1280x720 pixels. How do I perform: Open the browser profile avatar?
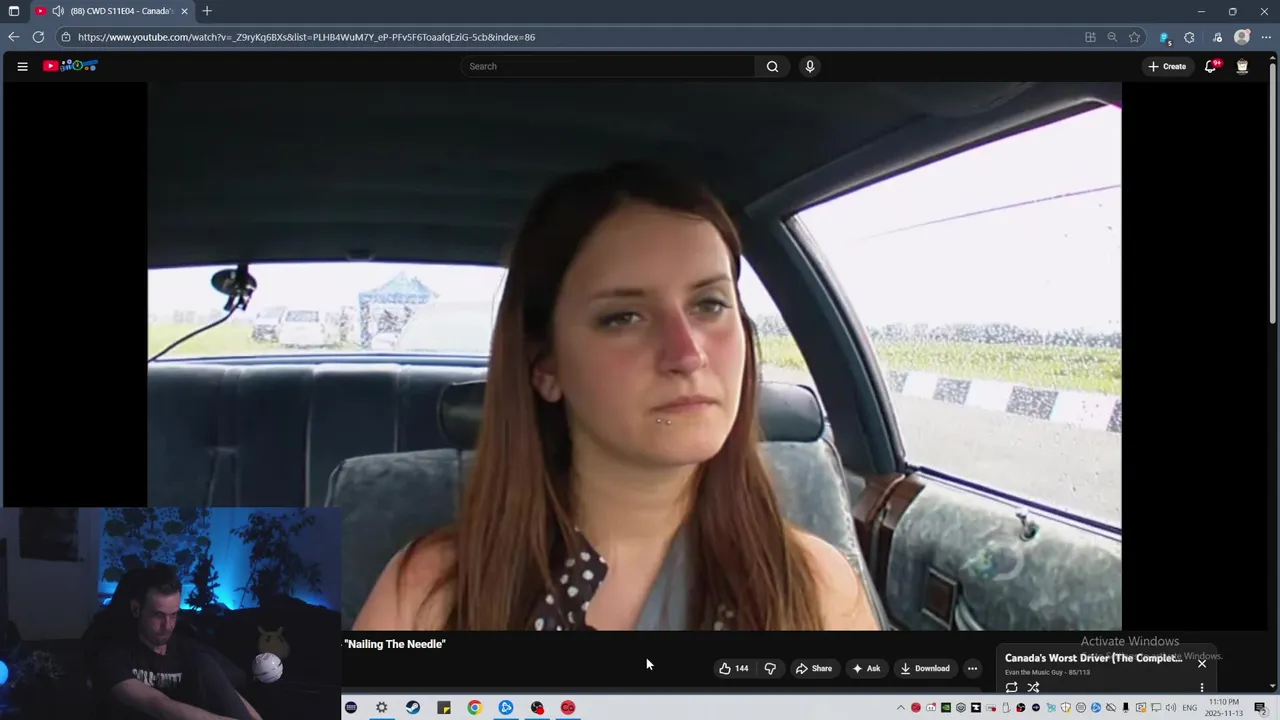tap(1242, 37)
